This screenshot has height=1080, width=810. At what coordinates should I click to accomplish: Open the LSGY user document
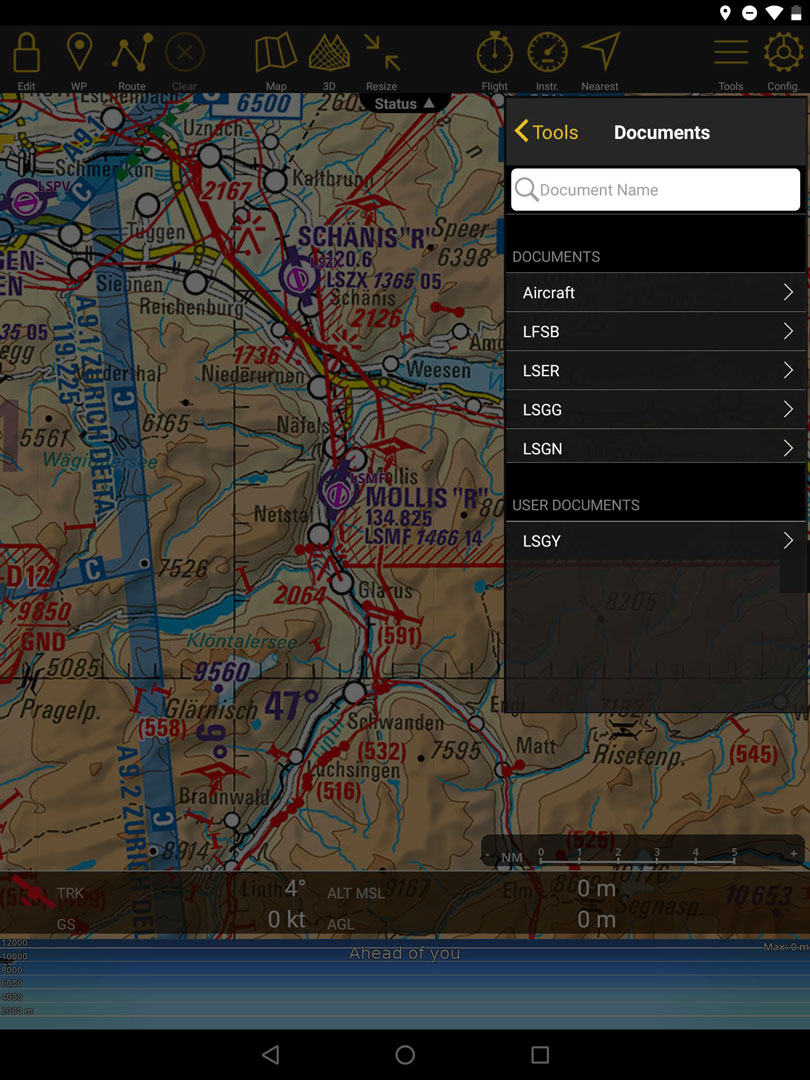655,541
